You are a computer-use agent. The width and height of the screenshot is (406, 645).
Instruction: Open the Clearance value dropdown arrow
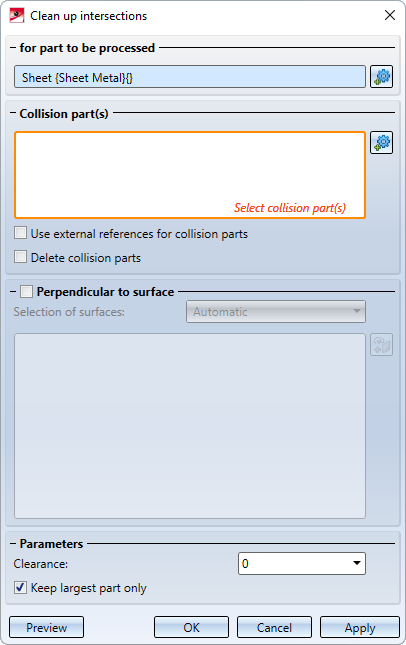pyautogui.click(x=357, y=563)
